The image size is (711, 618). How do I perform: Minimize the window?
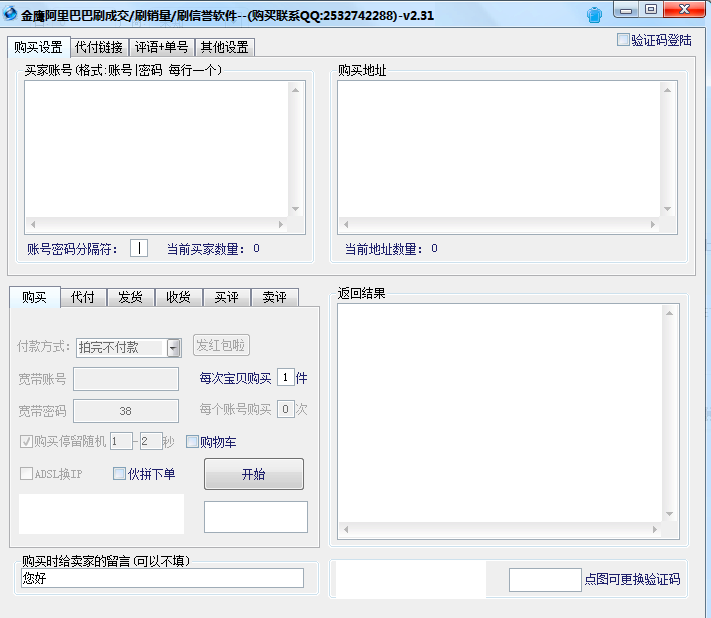(x=627, y=10)
